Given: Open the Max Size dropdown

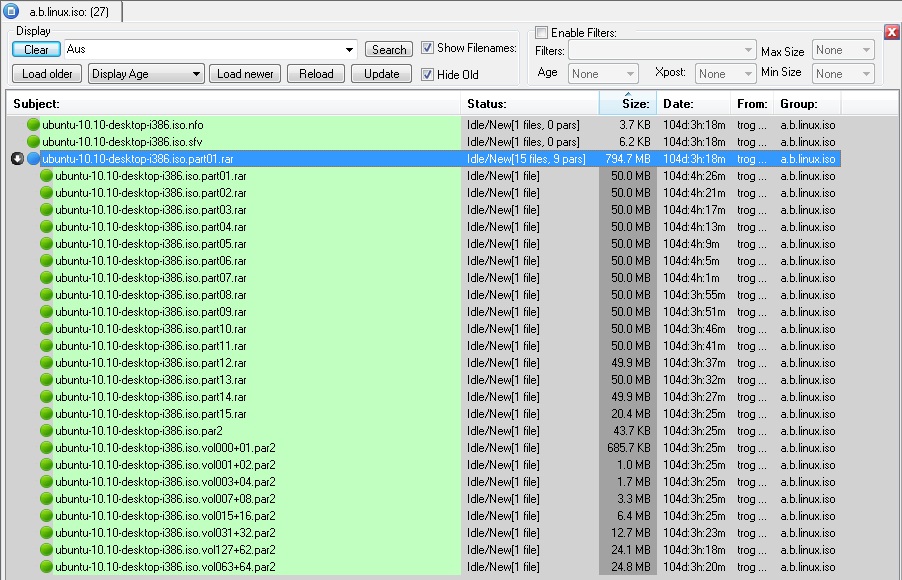Looking at the screenshot, I should coord(843,50).
